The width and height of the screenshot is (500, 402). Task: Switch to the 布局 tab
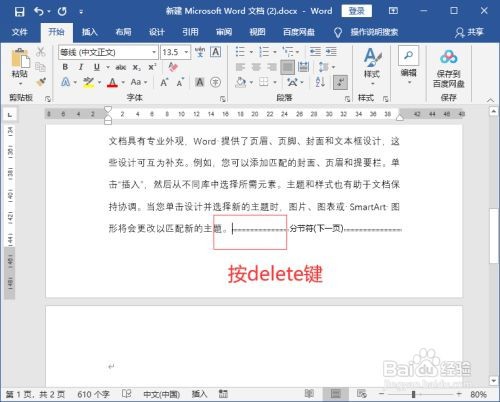pyautogui.click(x=123, y=32)
